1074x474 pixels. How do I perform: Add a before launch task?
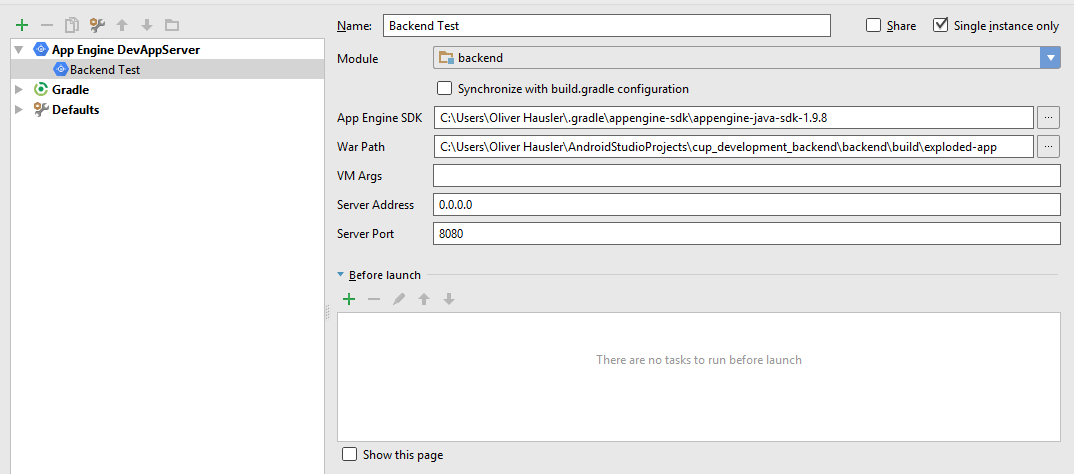pos(349,299)
